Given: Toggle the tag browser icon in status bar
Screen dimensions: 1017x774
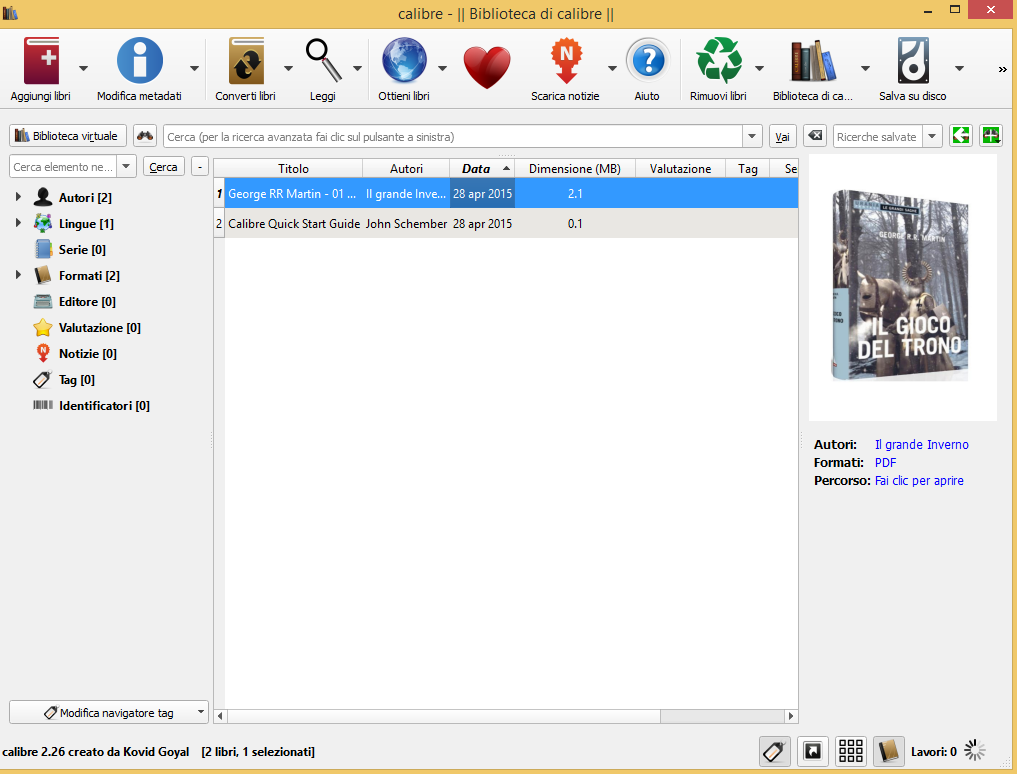Looking at the screenshot, I should (x=774, y=751).
